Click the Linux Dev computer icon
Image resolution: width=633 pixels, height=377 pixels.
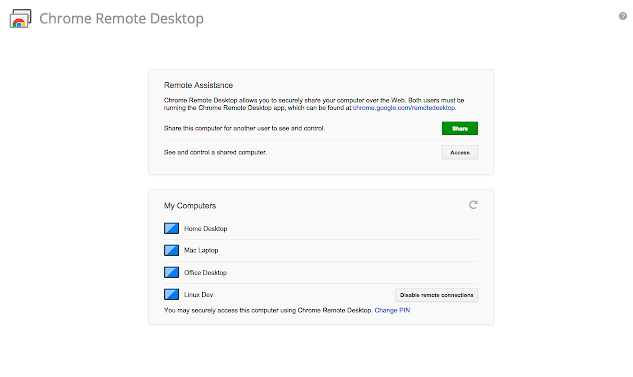click(172, 294)
